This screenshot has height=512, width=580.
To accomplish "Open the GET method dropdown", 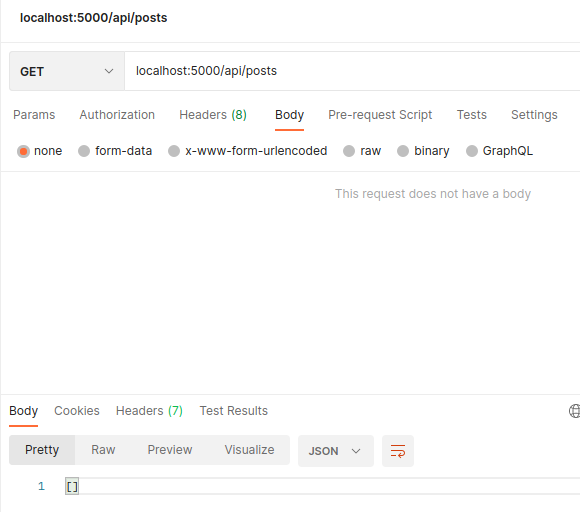I will [67, 71].
